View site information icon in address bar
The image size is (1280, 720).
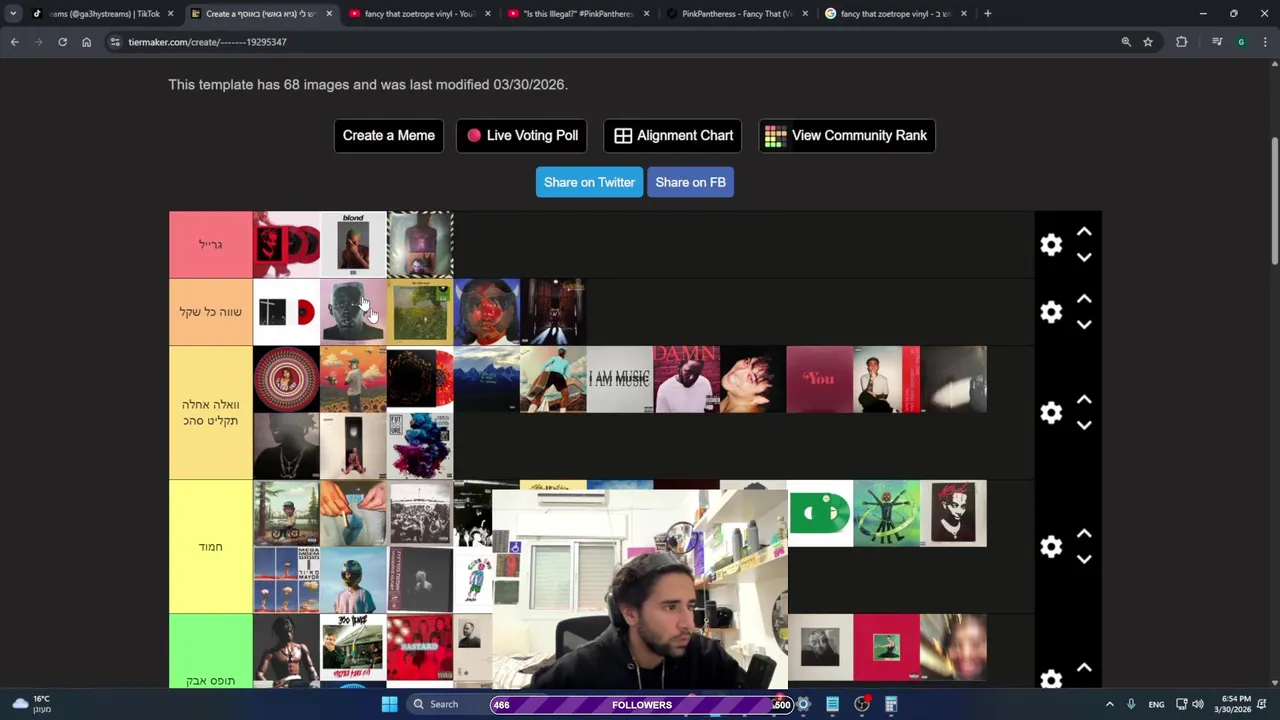[x=115, y=42]
